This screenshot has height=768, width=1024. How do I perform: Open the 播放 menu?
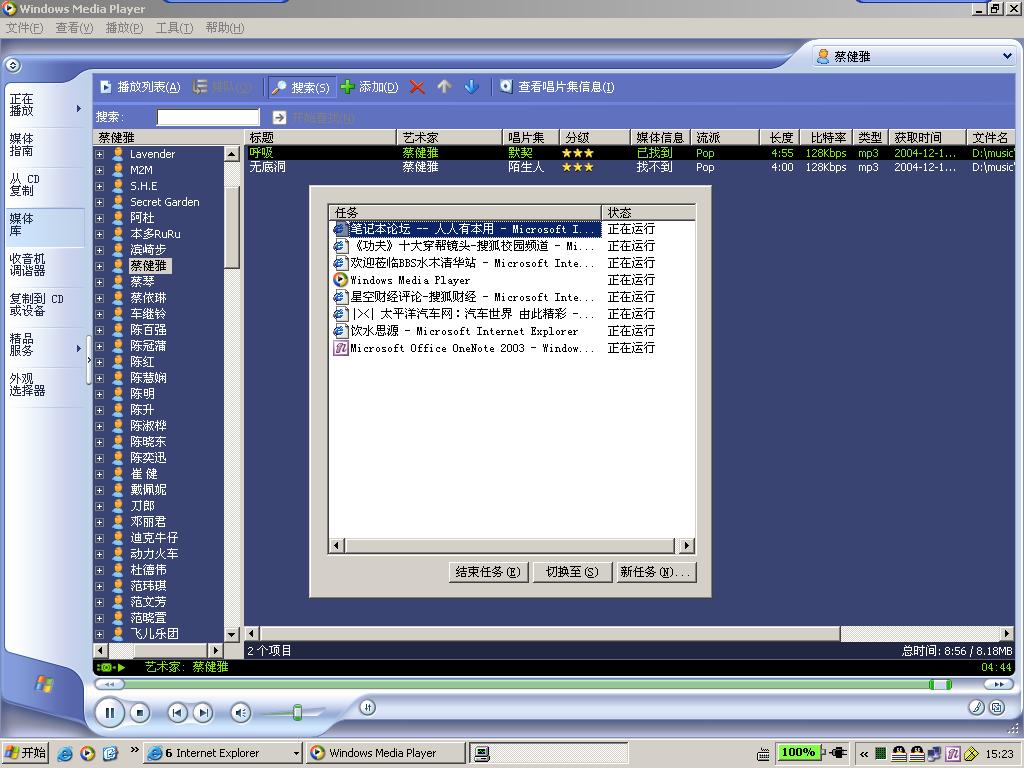[x=124, y=27]
